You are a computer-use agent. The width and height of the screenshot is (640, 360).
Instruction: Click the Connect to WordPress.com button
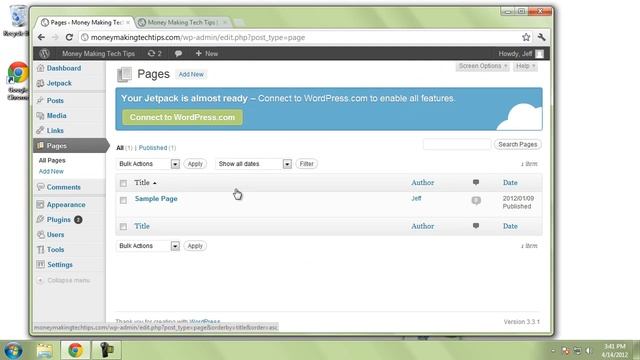(x=182, y=117)
